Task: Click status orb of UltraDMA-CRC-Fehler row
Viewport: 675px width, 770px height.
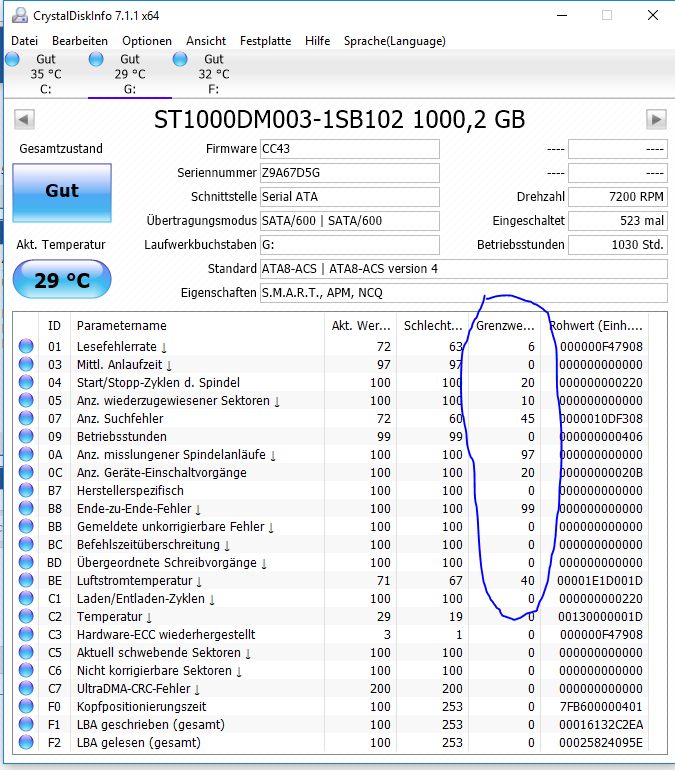Action: (x=26, y=688)
